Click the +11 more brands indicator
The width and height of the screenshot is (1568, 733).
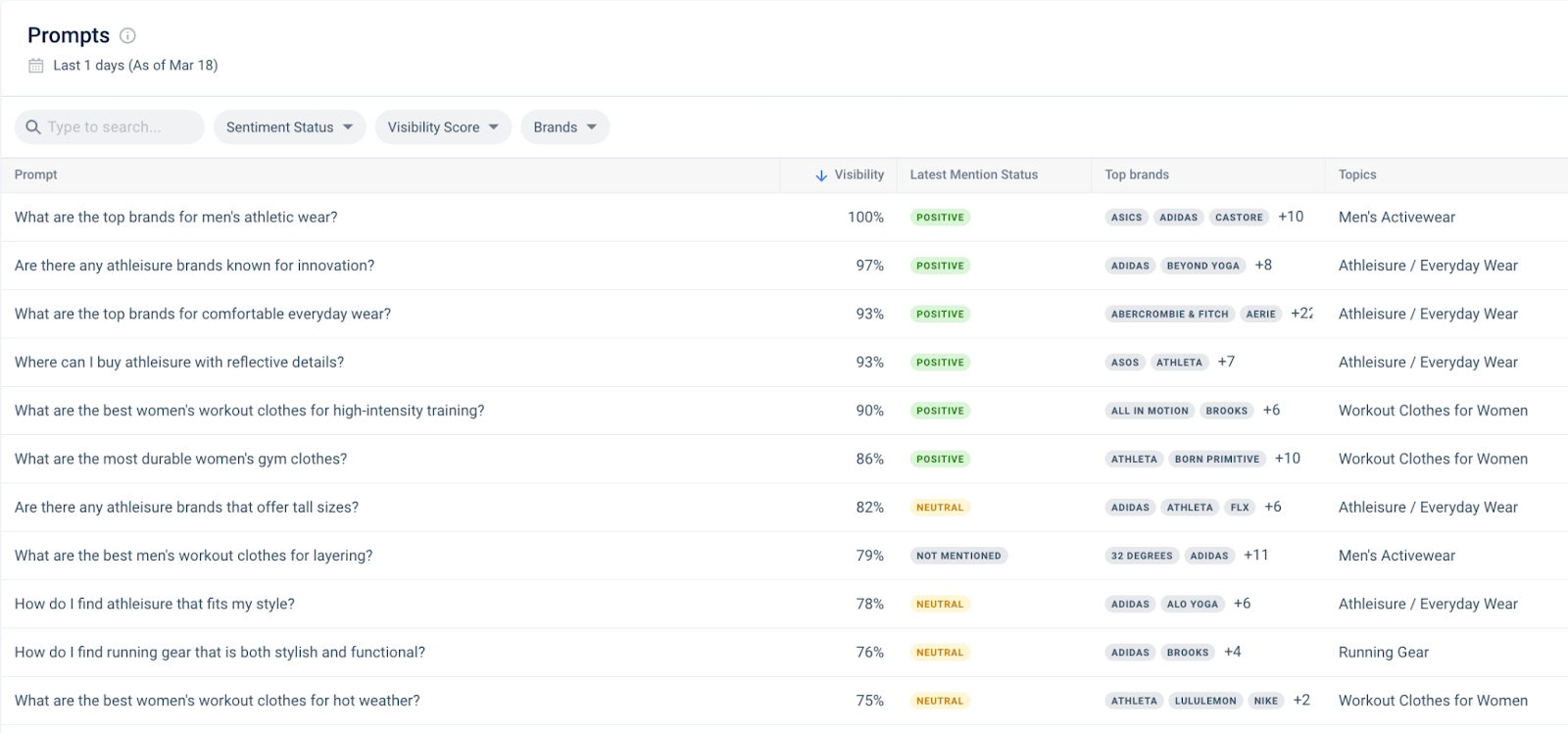[x=1256, y=555]
